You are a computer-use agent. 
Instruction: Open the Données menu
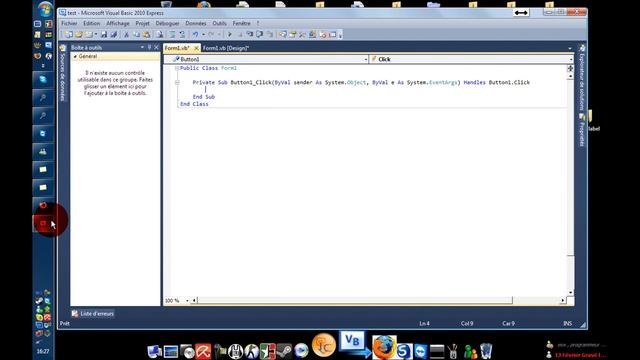(196, 23)
